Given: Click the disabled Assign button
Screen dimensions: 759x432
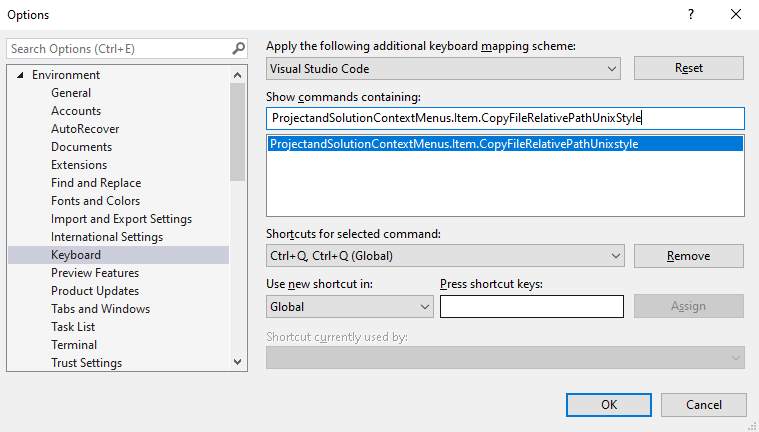Looking at the screenshot, I should pyautogui.click(x=689, y=306).
